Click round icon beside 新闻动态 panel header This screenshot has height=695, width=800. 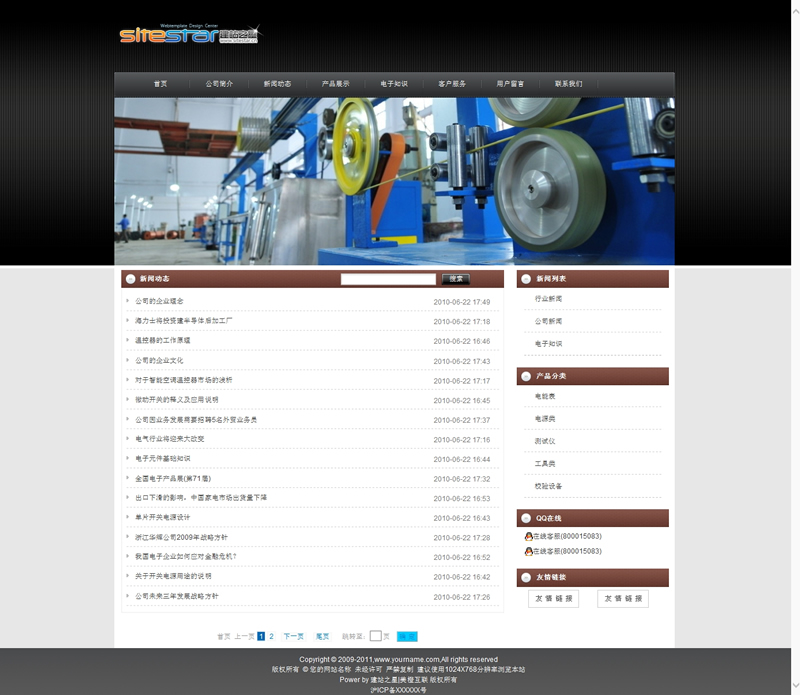point(130,279)
